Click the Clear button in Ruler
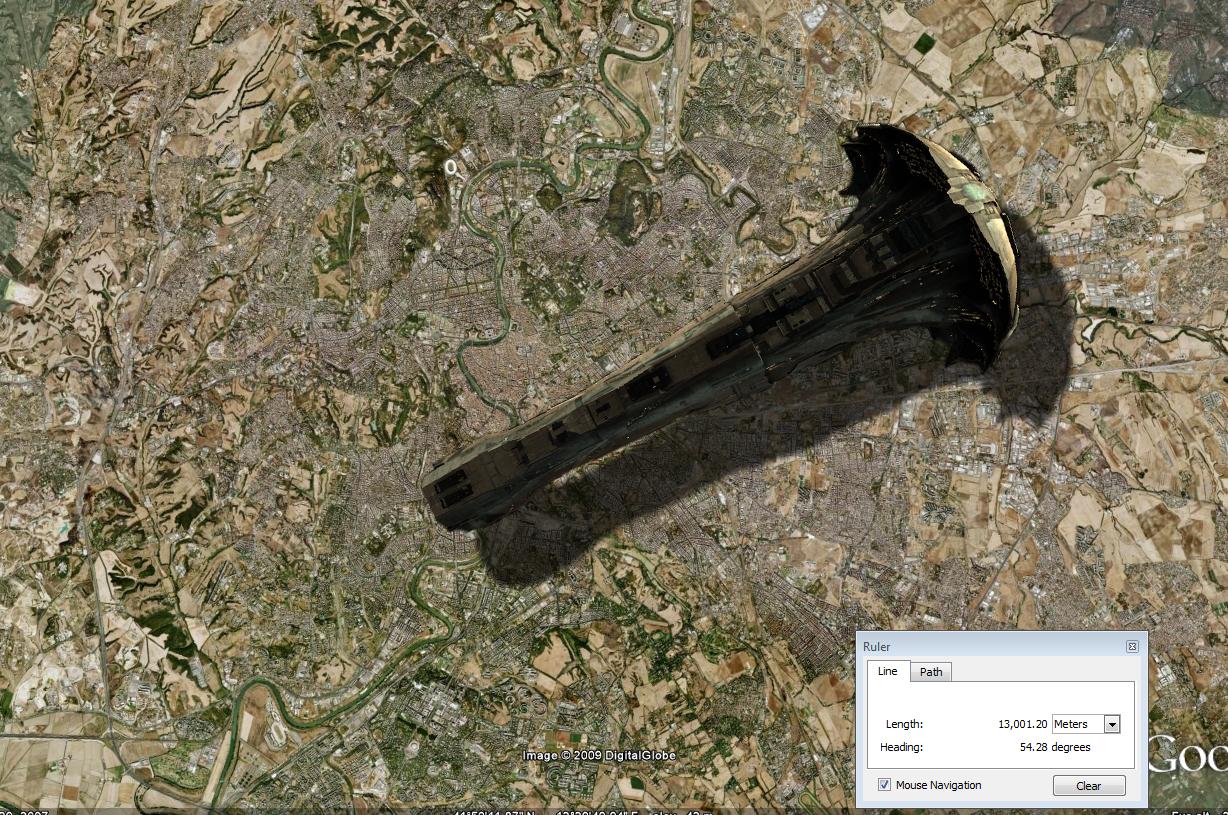This screenshot has width=1228, height=815. (x=1089, y=786)
